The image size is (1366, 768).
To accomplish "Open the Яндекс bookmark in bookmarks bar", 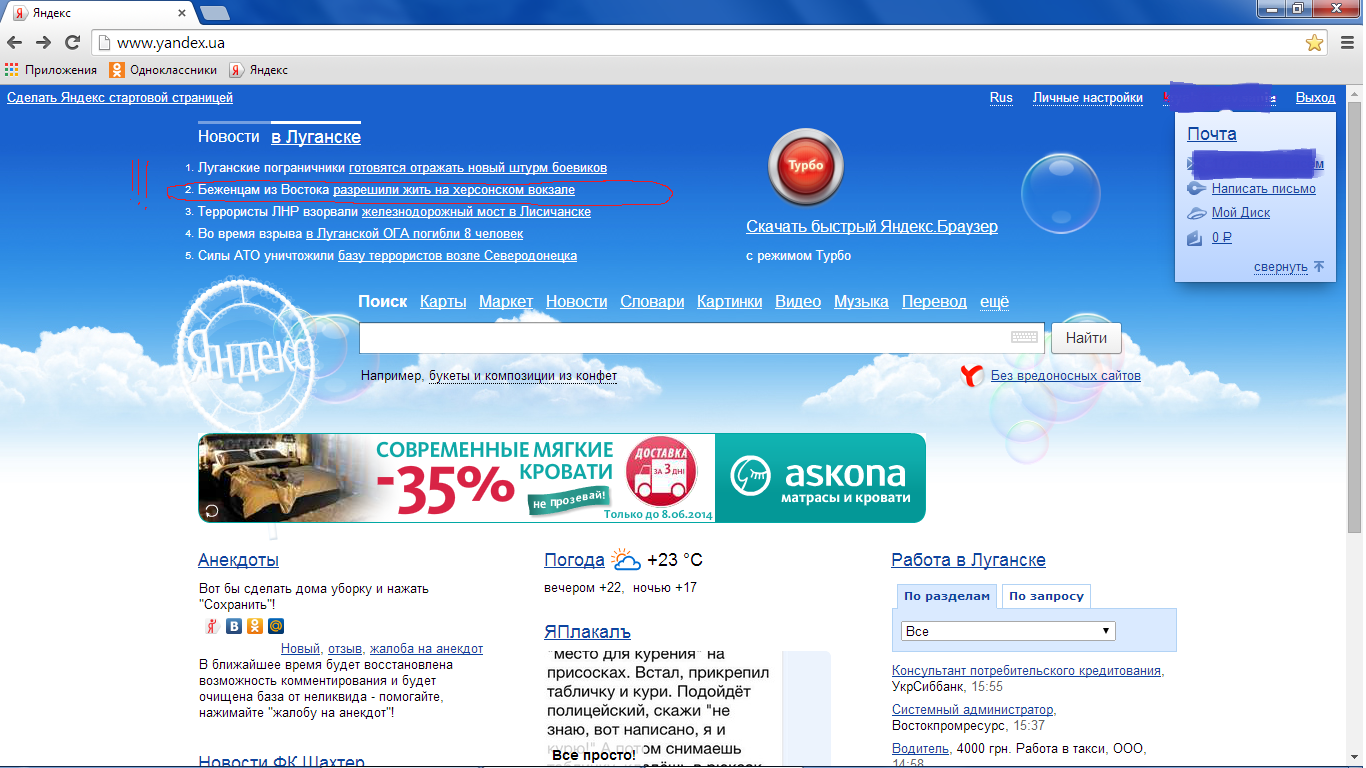I will pos(259,70).
